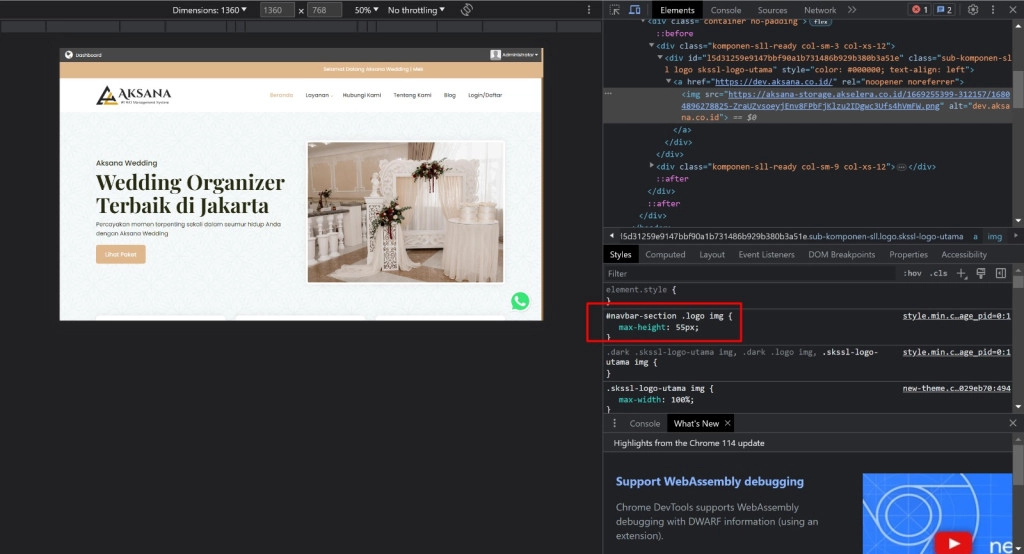Play the WebAssembly debugging video thumbnail

coord(953,543)
